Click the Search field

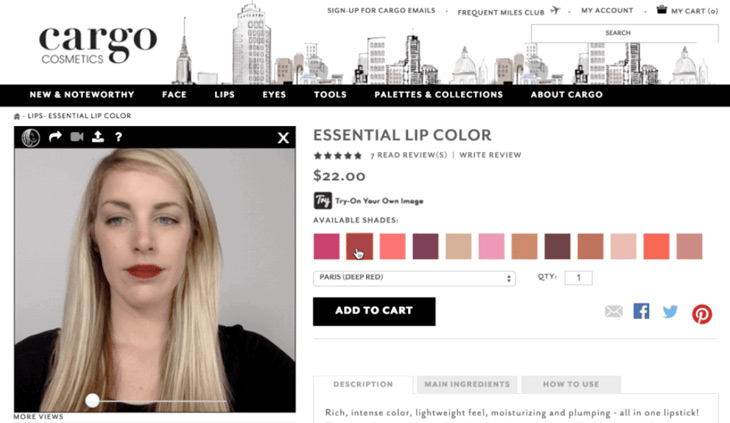(624, 33)
